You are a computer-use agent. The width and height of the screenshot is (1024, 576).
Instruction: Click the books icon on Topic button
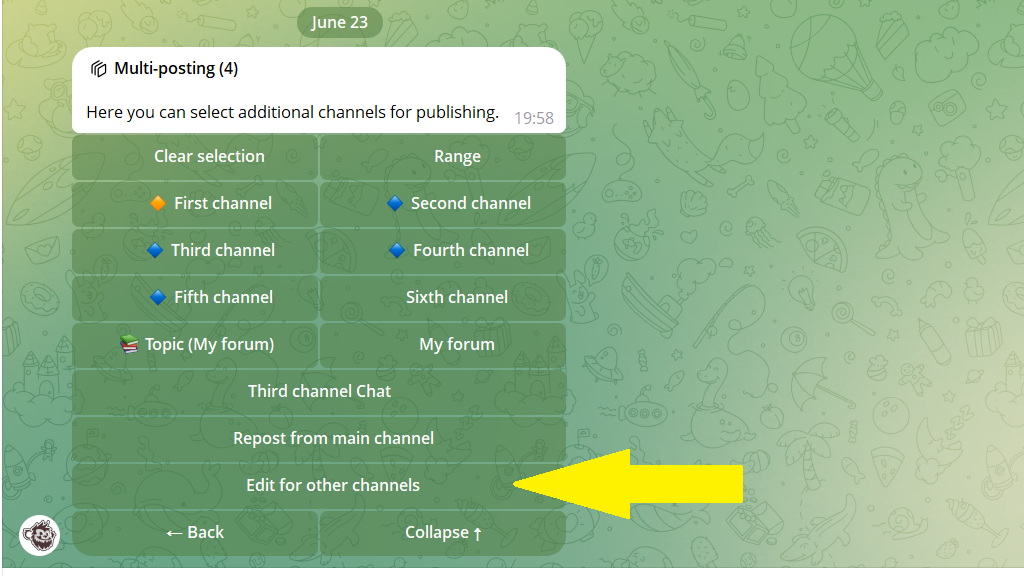click(129, 344)
